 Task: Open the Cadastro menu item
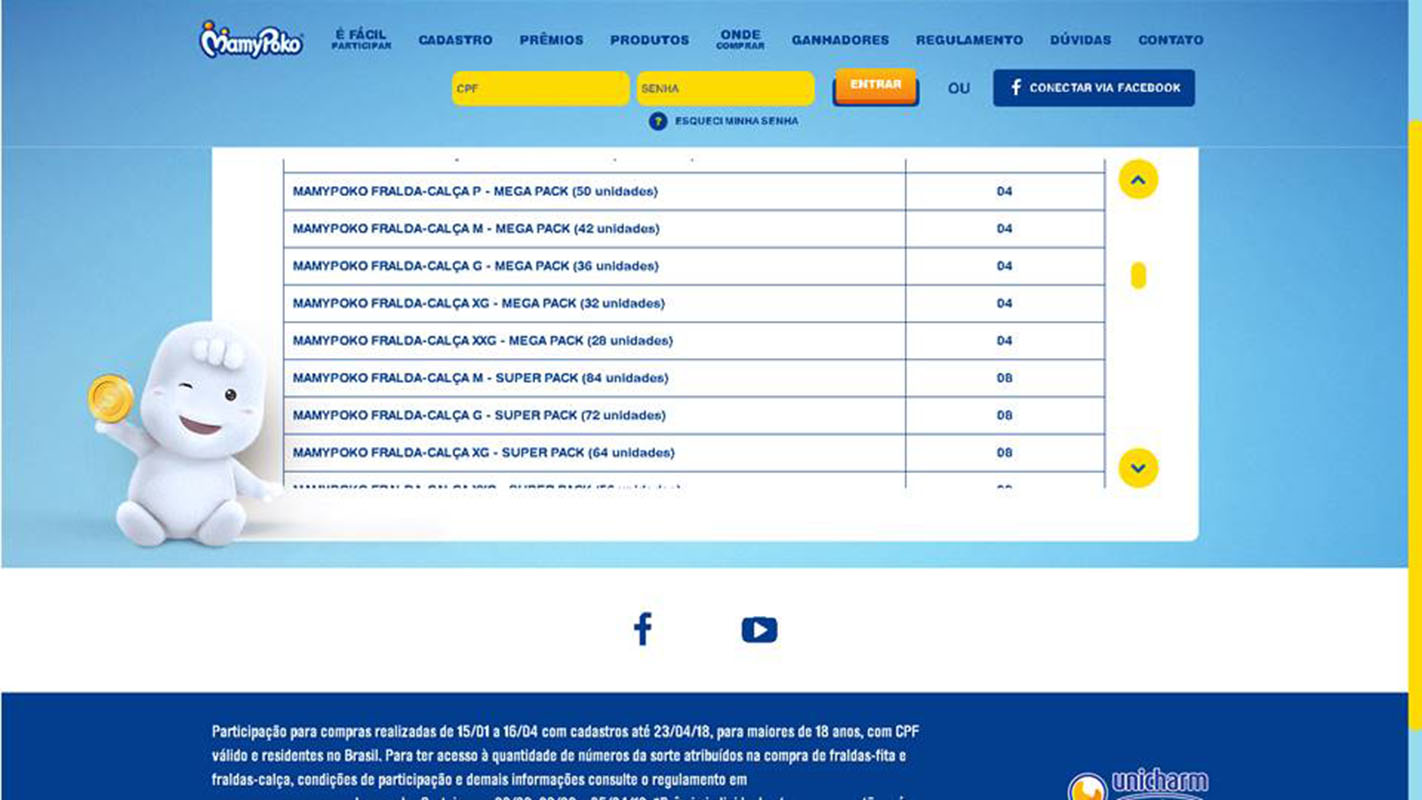pos(455,40)
